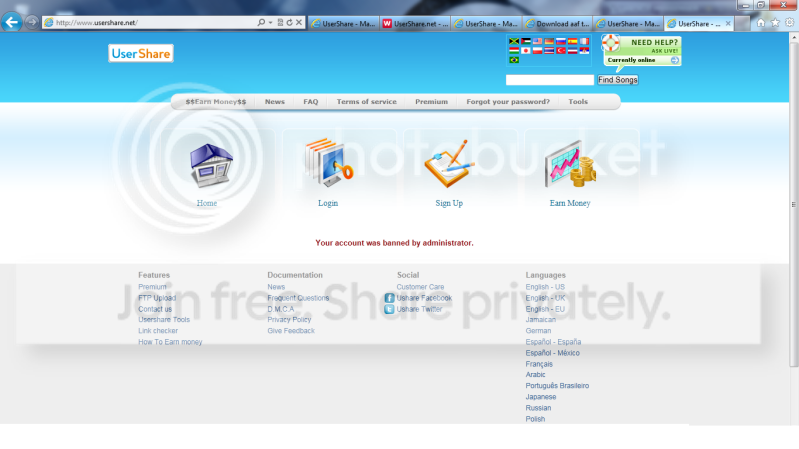
Task: Open Ushare Twitter icon link
Action: pyautogui.click(x=389, y=309)
